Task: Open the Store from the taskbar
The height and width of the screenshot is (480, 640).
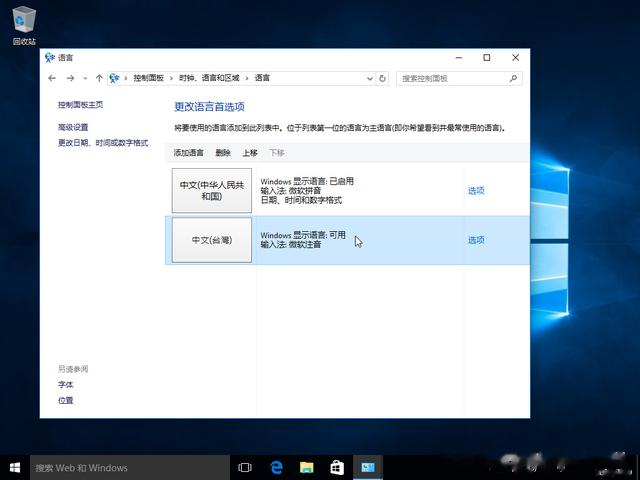Action: point(337,468)
